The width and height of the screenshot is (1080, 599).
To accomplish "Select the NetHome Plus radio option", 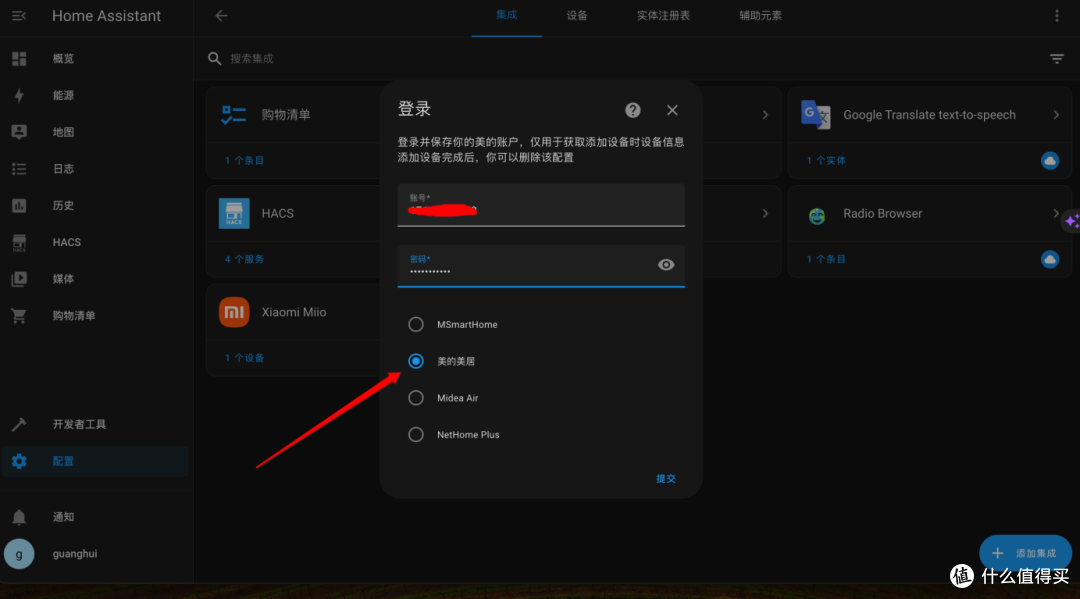I will [x=415, y=434].
